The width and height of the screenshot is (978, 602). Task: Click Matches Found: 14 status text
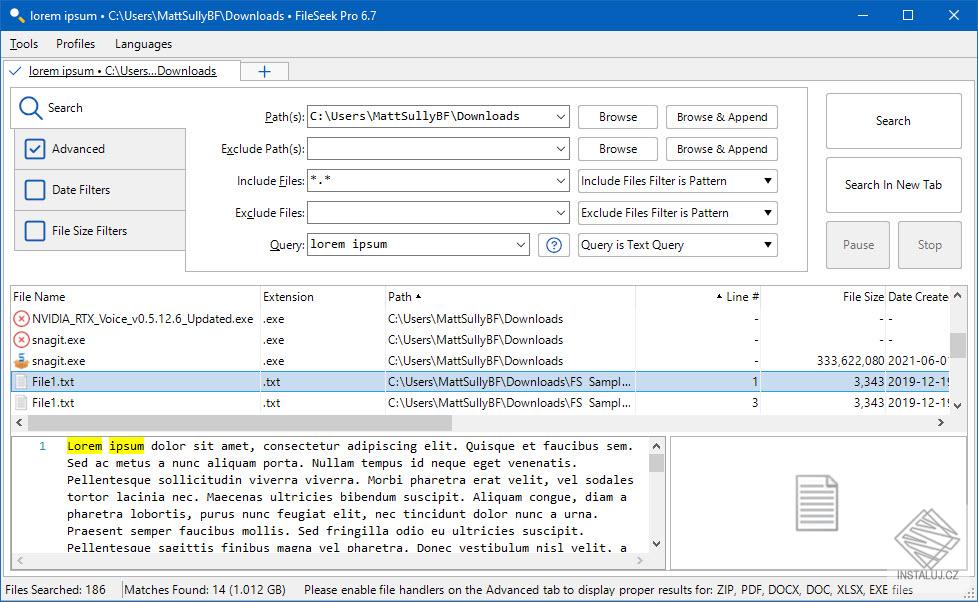205,590
